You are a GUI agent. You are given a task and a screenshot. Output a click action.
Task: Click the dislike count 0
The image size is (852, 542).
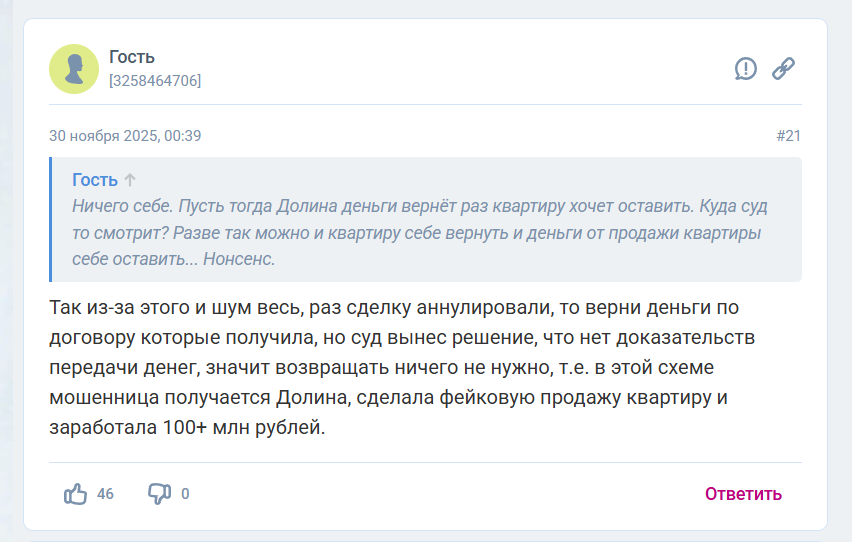point(185,494)
